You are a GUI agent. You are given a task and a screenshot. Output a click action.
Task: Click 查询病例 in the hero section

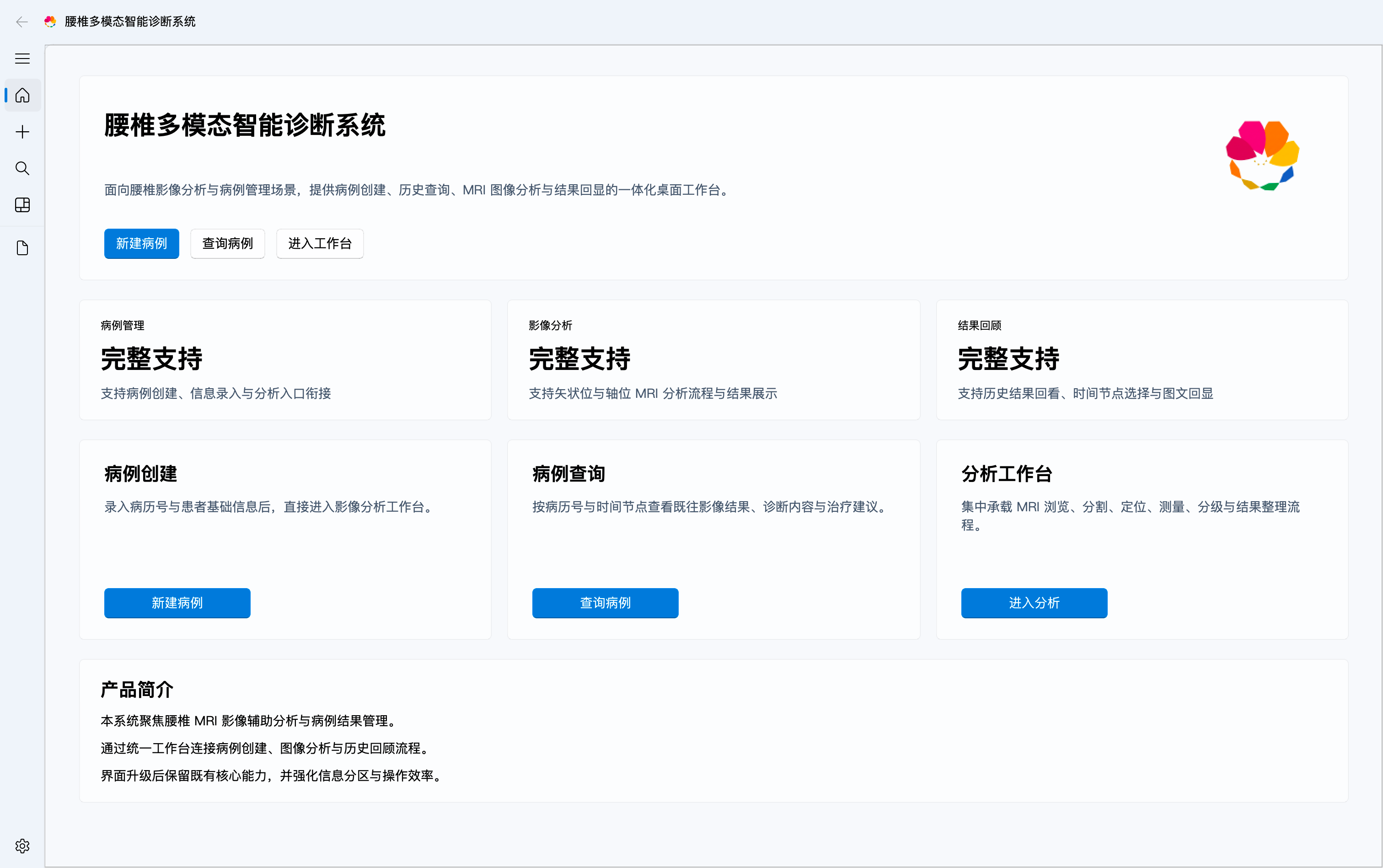tap(227, 243)
